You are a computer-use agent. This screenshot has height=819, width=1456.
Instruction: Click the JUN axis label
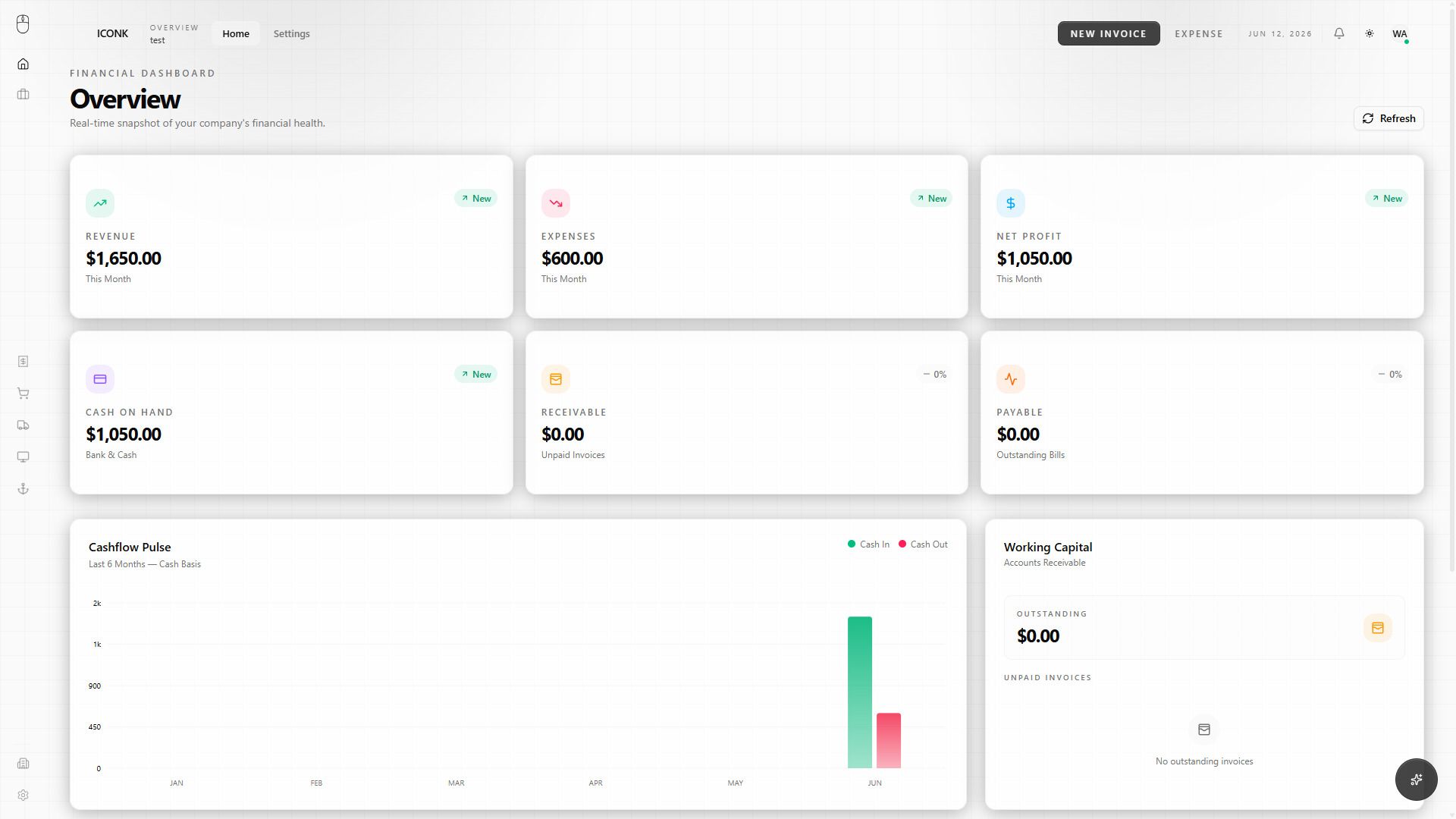point(874,783)
